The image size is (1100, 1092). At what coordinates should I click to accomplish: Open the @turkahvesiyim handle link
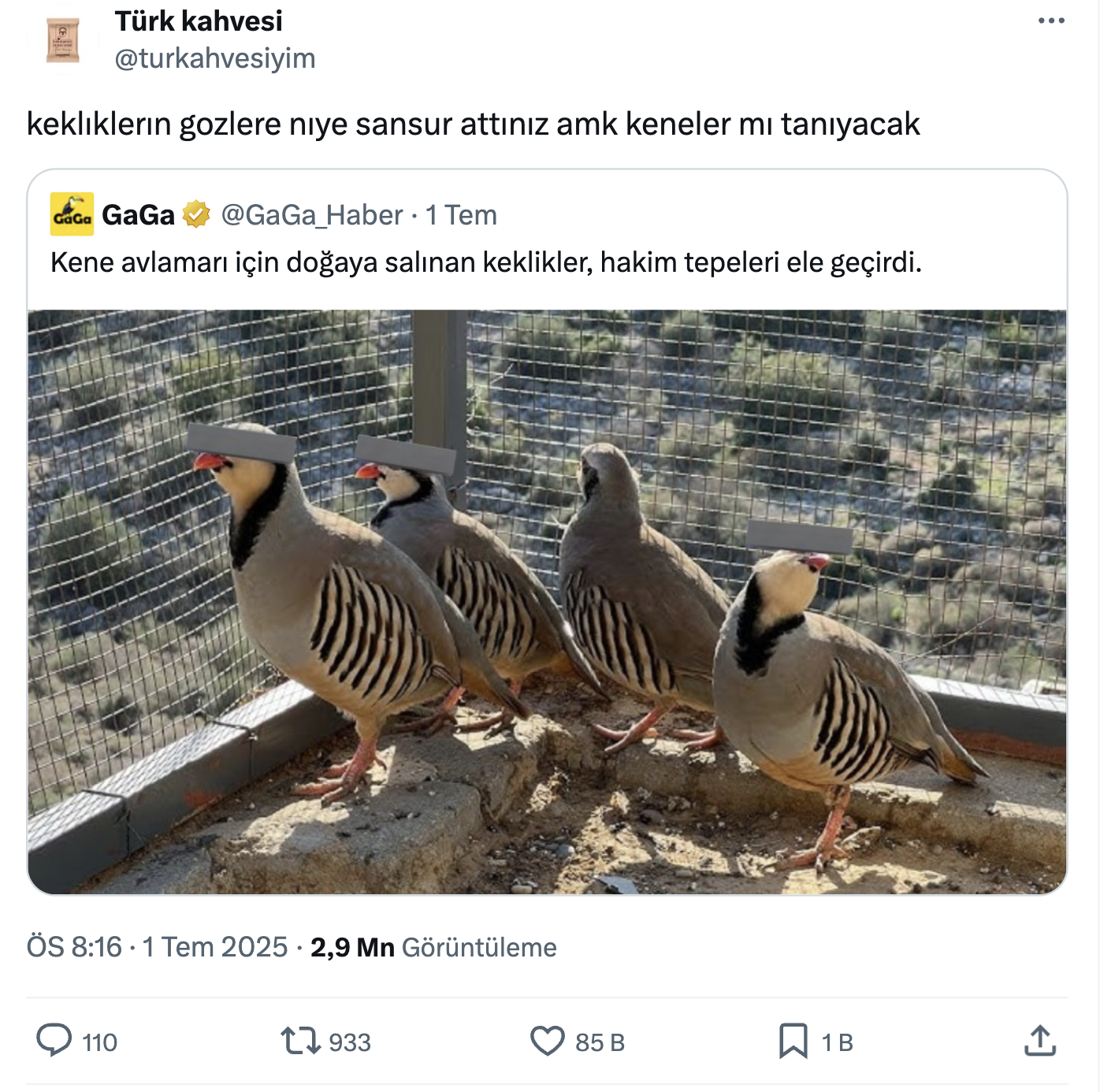click(x=215, y=58)
